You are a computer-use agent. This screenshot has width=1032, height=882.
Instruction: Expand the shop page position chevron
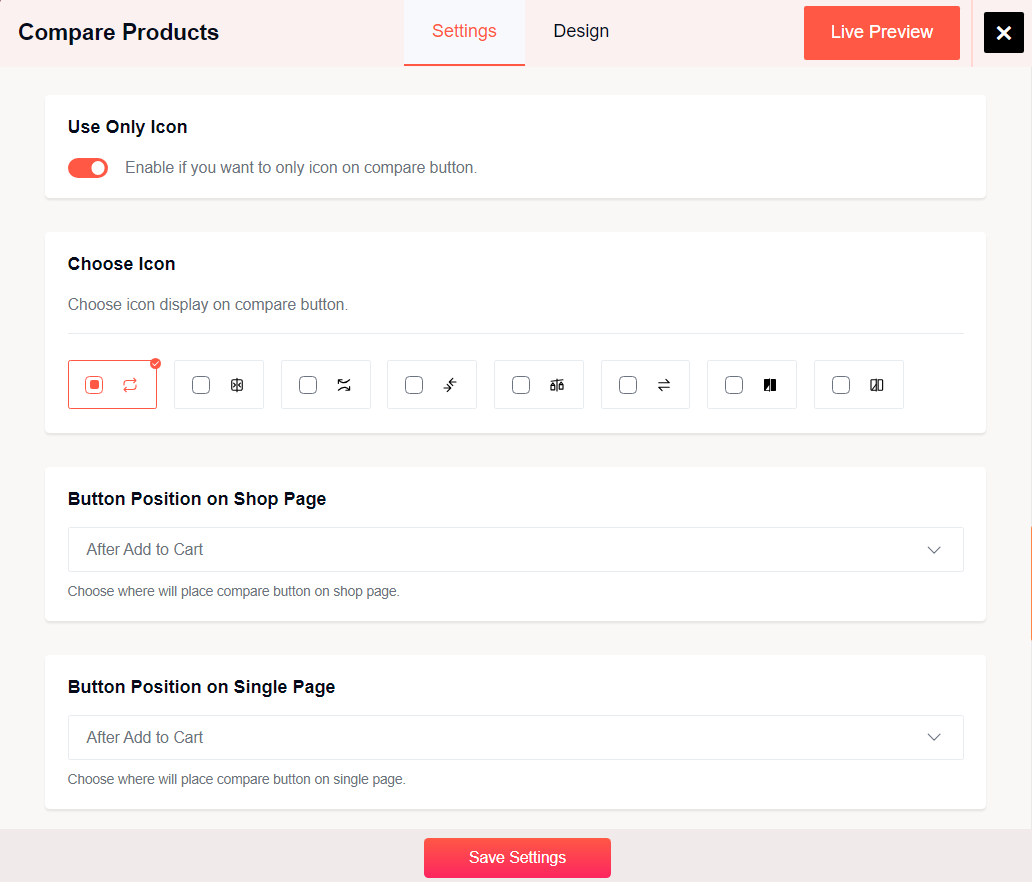(x=934, y=549)
